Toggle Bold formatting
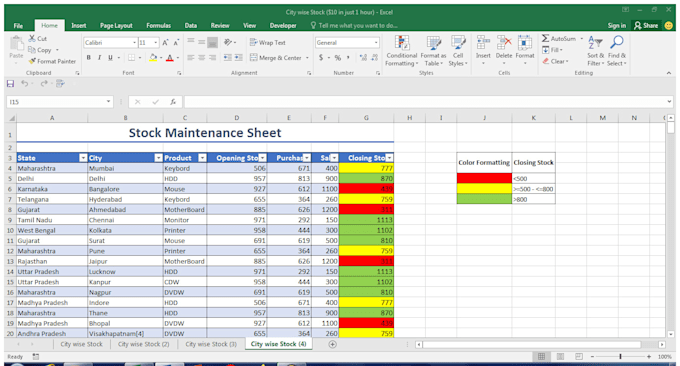Viewport: 680px width, 366px height. (88, 57)
